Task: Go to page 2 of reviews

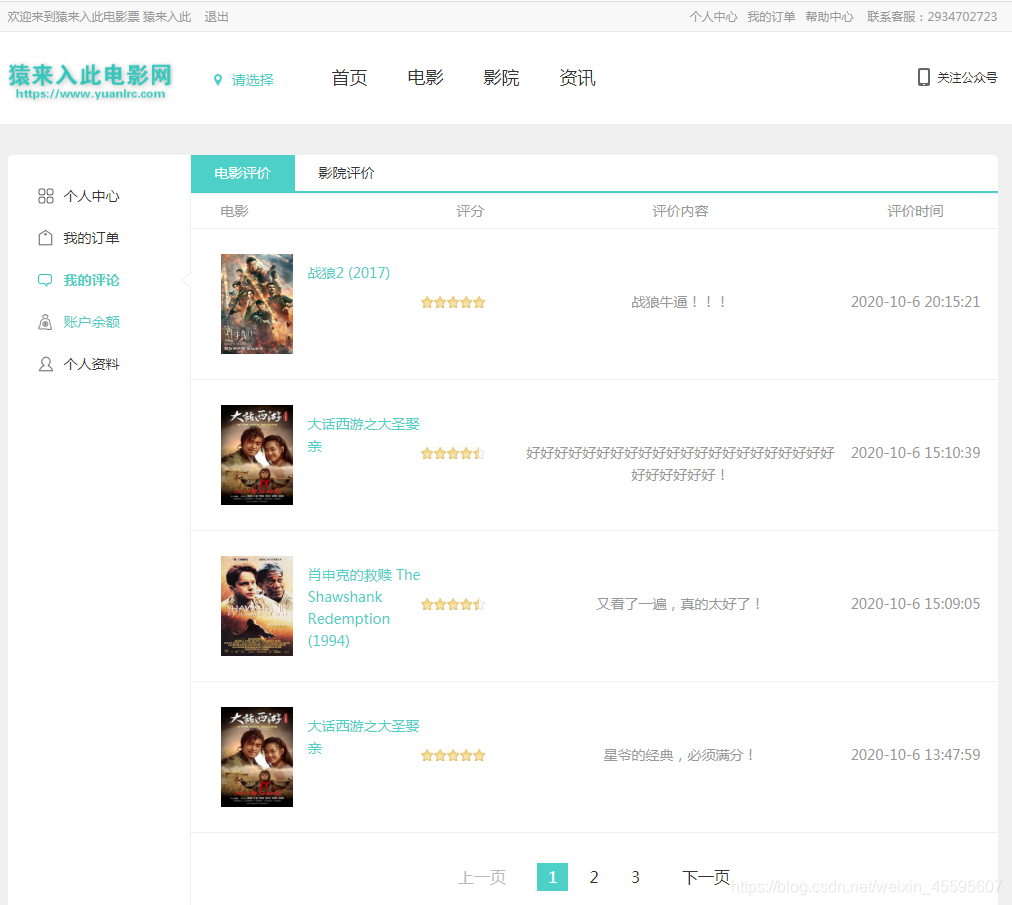Action: click(594, 877)
